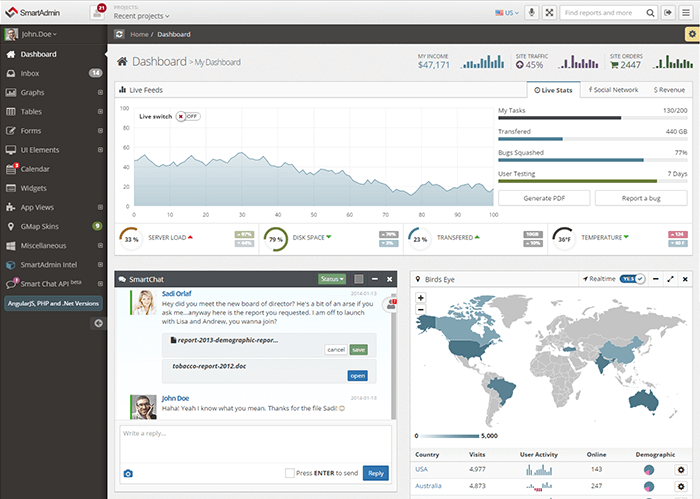Open the SmartChat Status dropdown

pos(331,279)
